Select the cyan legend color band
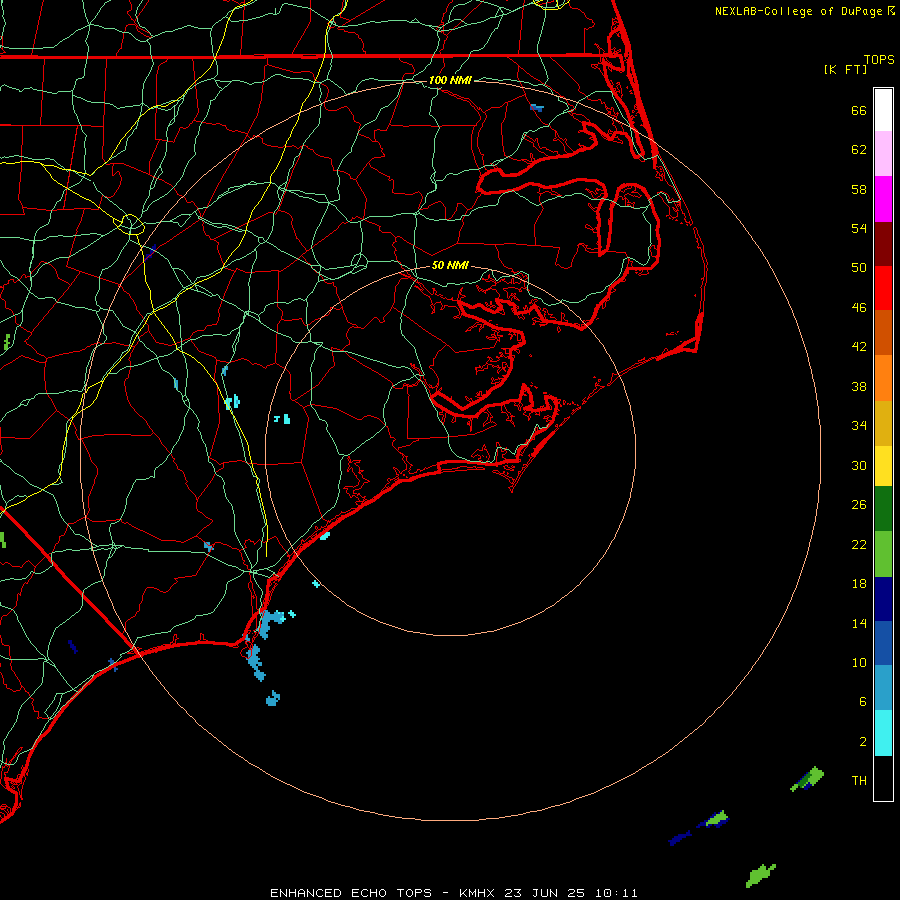Viewport: 900px width, 900px height. tap(883, 733)
